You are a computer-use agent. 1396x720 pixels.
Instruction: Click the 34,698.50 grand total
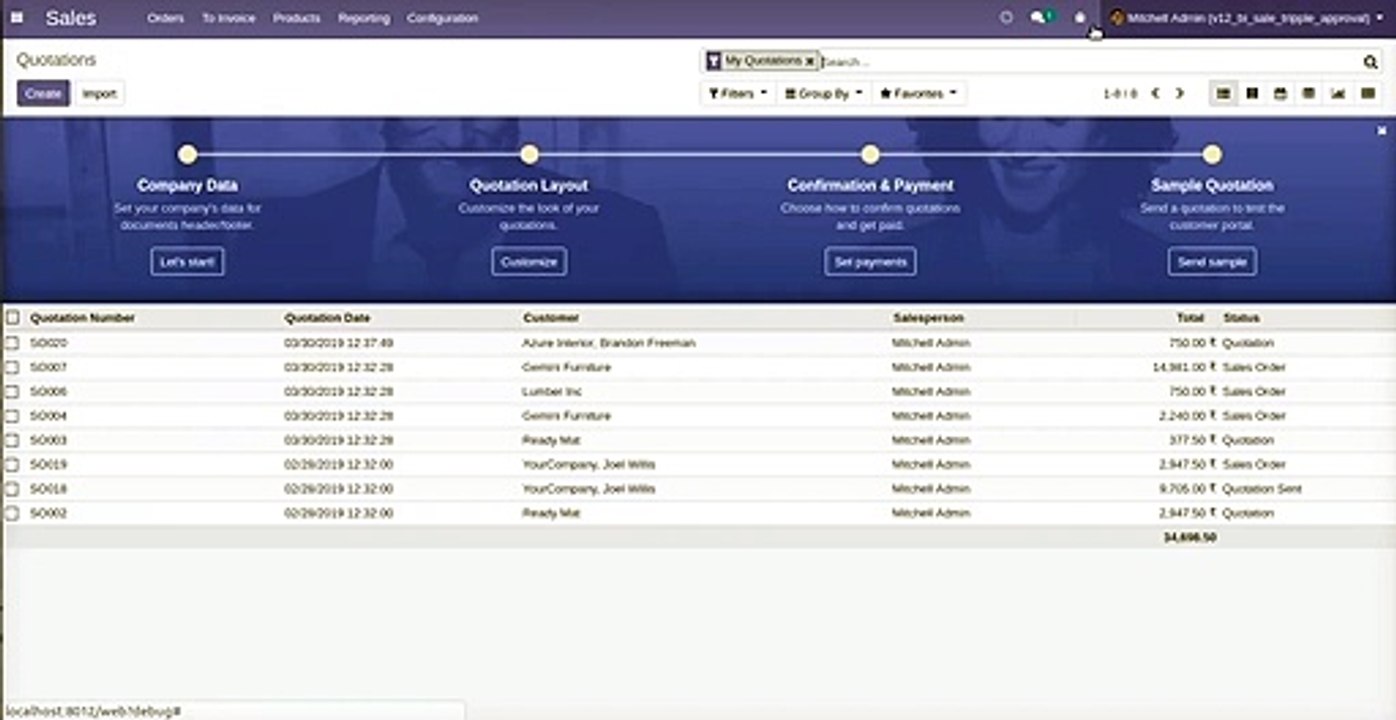coord(1190,538)
